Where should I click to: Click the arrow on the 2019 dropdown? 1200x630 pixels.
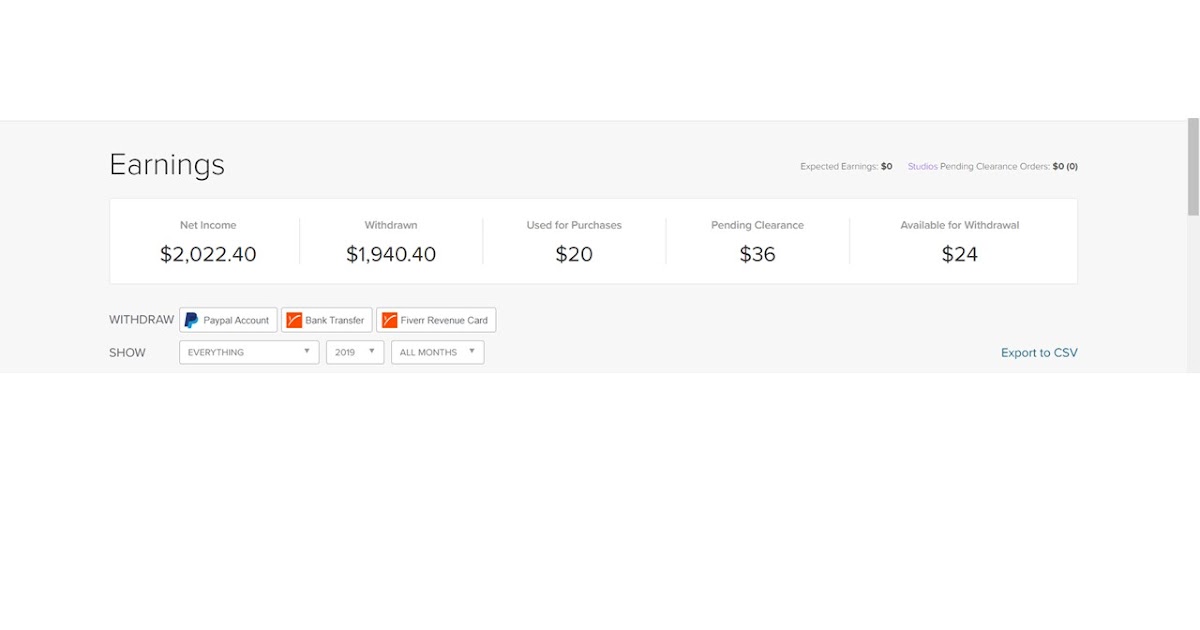point(372,352)
